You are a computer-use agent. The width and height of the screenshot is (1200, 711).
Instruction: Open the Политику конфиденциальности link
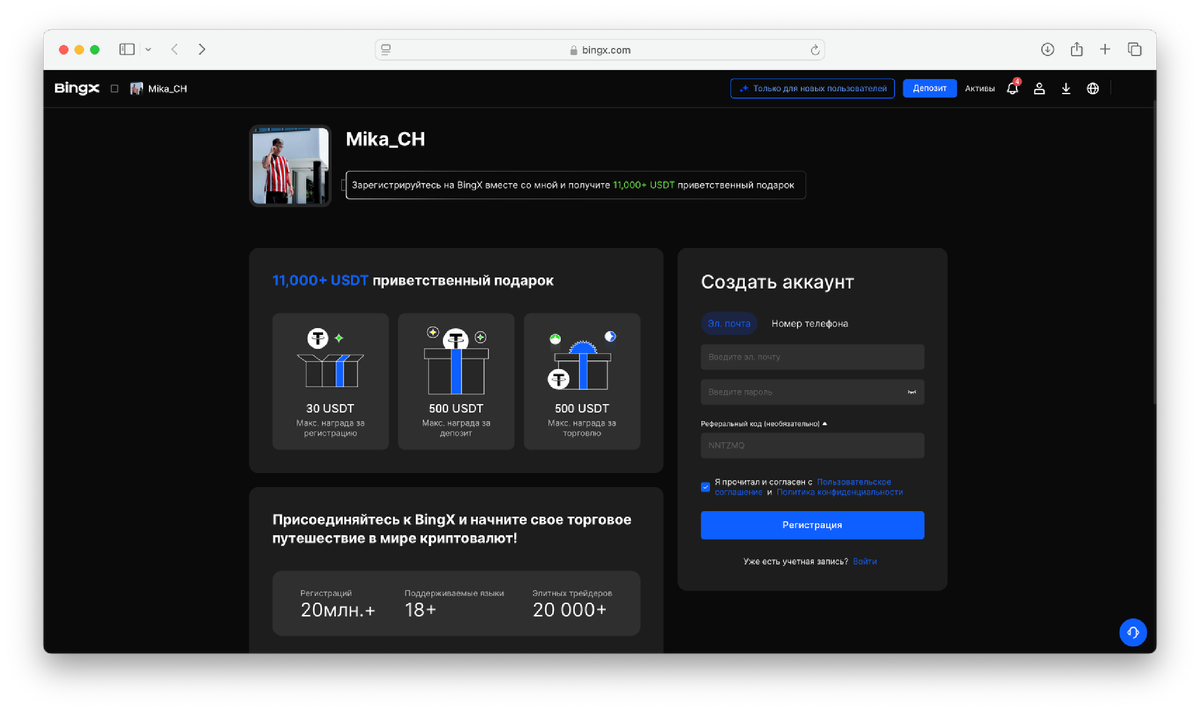(840, 492)
